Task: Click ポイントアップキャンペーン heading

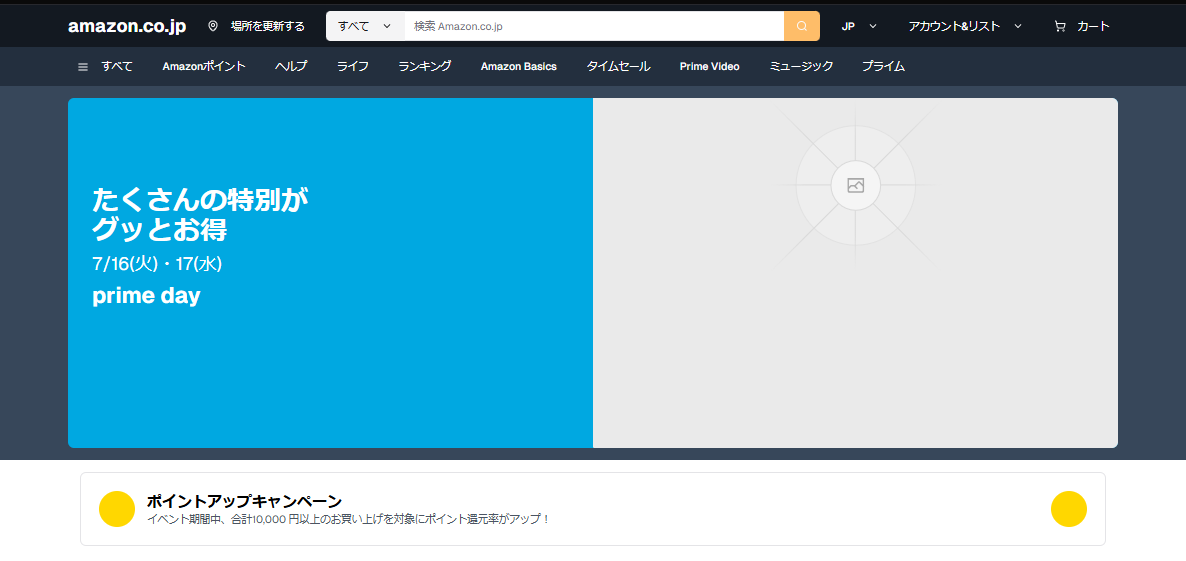Action: pos(244,501)
